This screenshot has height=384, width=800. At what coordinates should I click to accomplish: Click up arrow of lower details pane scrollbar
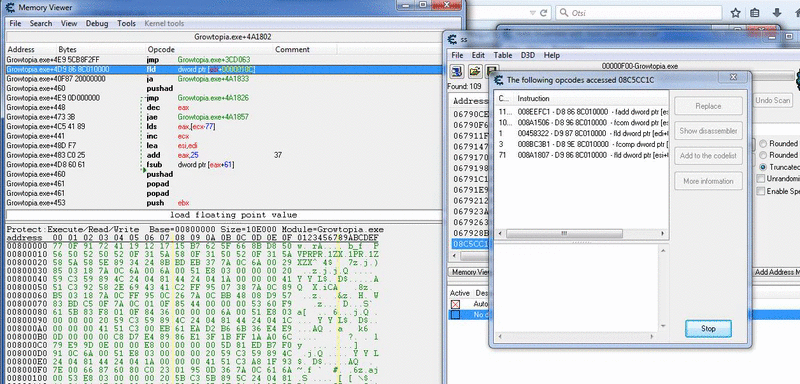(x=663, y=250)
